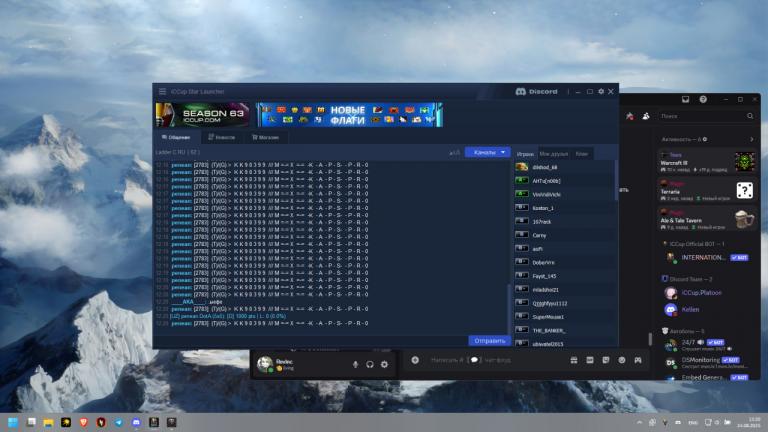
Task: Click the rank icon beside Carny
Action: coord(522,235)
